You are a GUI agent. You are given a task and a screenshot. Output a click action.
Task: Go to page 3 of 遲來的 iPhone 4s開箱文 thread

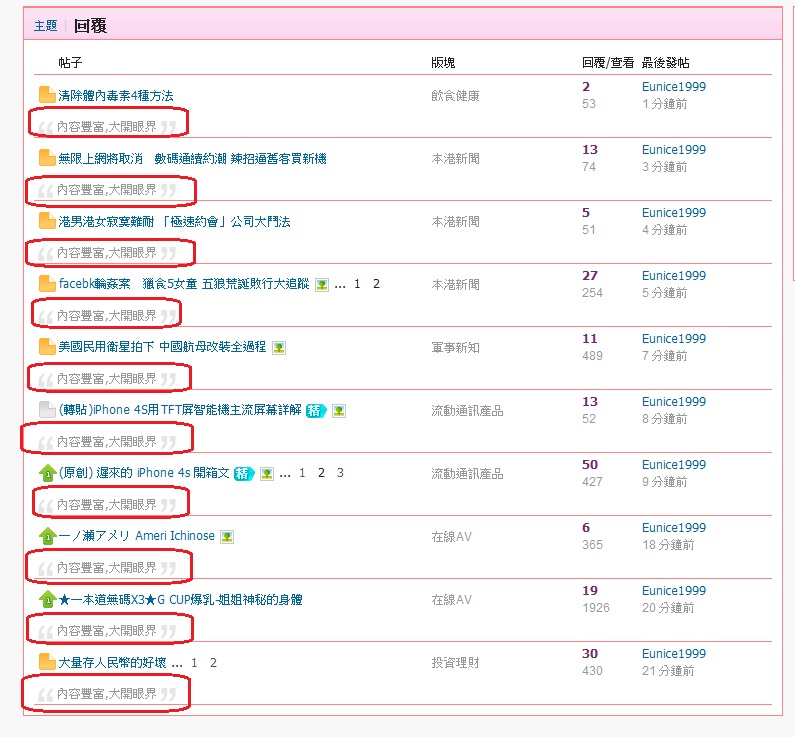[x=340, y=473]
